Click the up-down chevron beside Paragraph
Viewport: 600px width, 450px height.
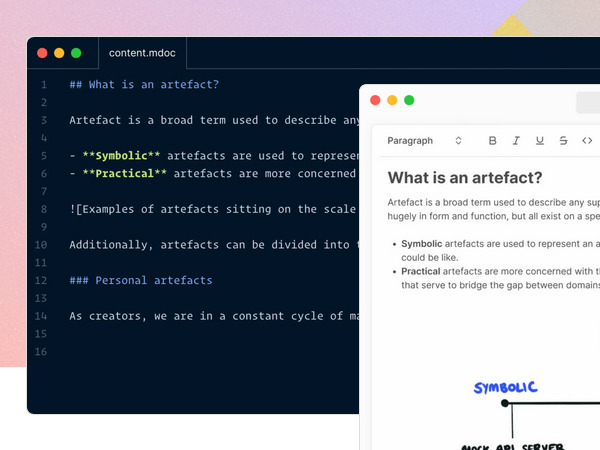point(458,141)
